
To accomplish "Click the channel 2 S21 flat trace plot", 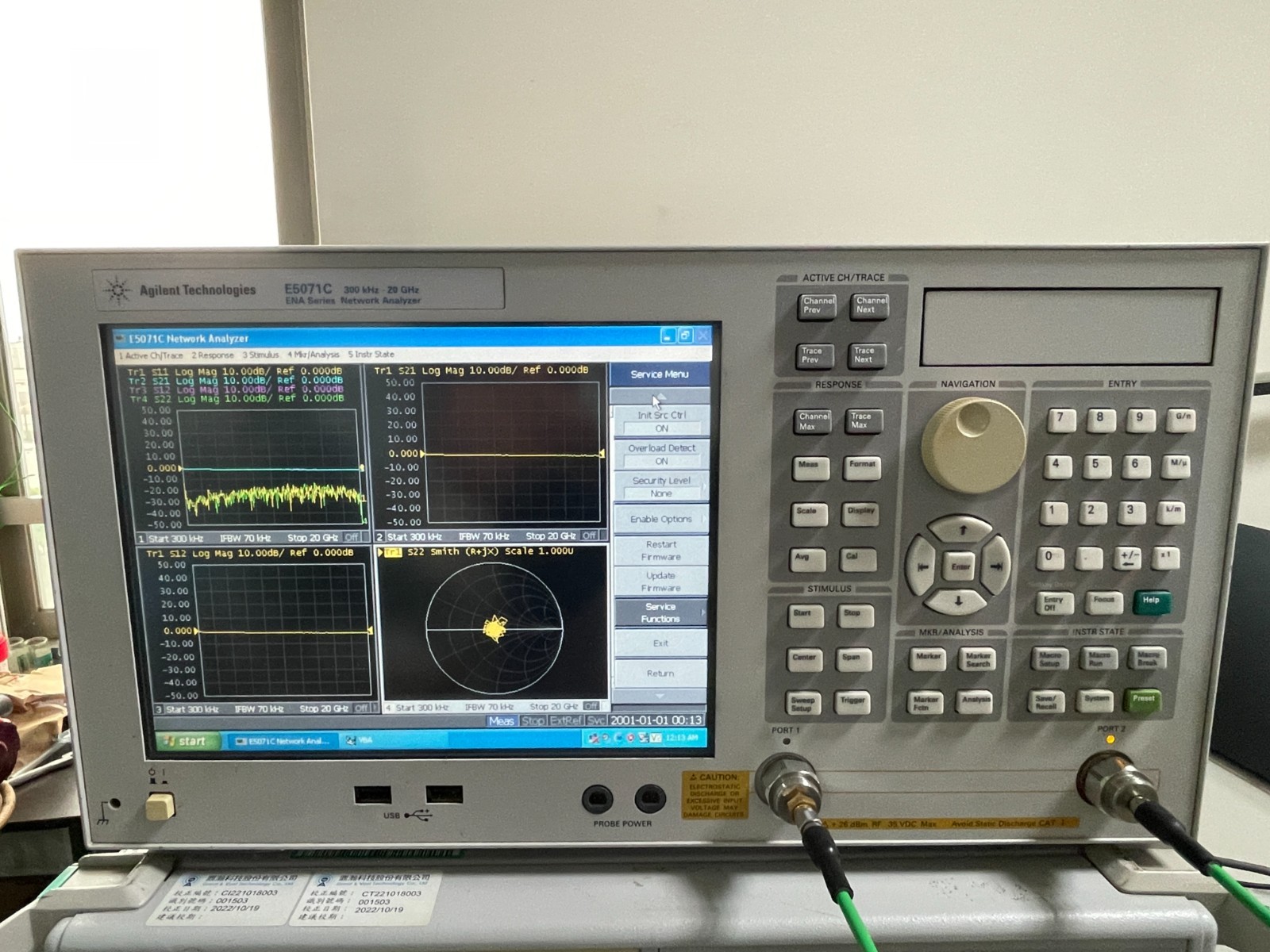I will pos(512,451).
